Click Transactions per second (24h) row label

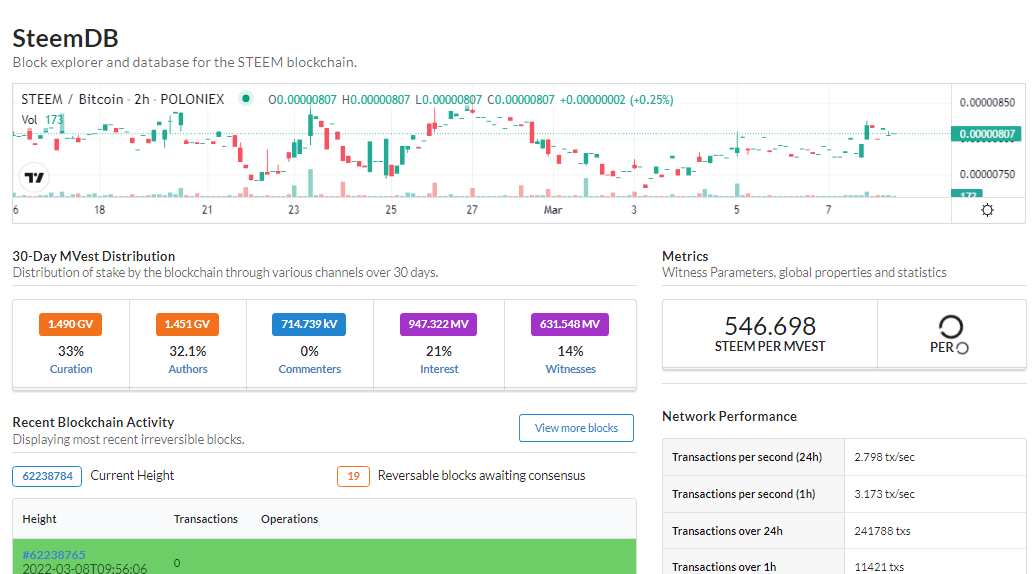747,457
